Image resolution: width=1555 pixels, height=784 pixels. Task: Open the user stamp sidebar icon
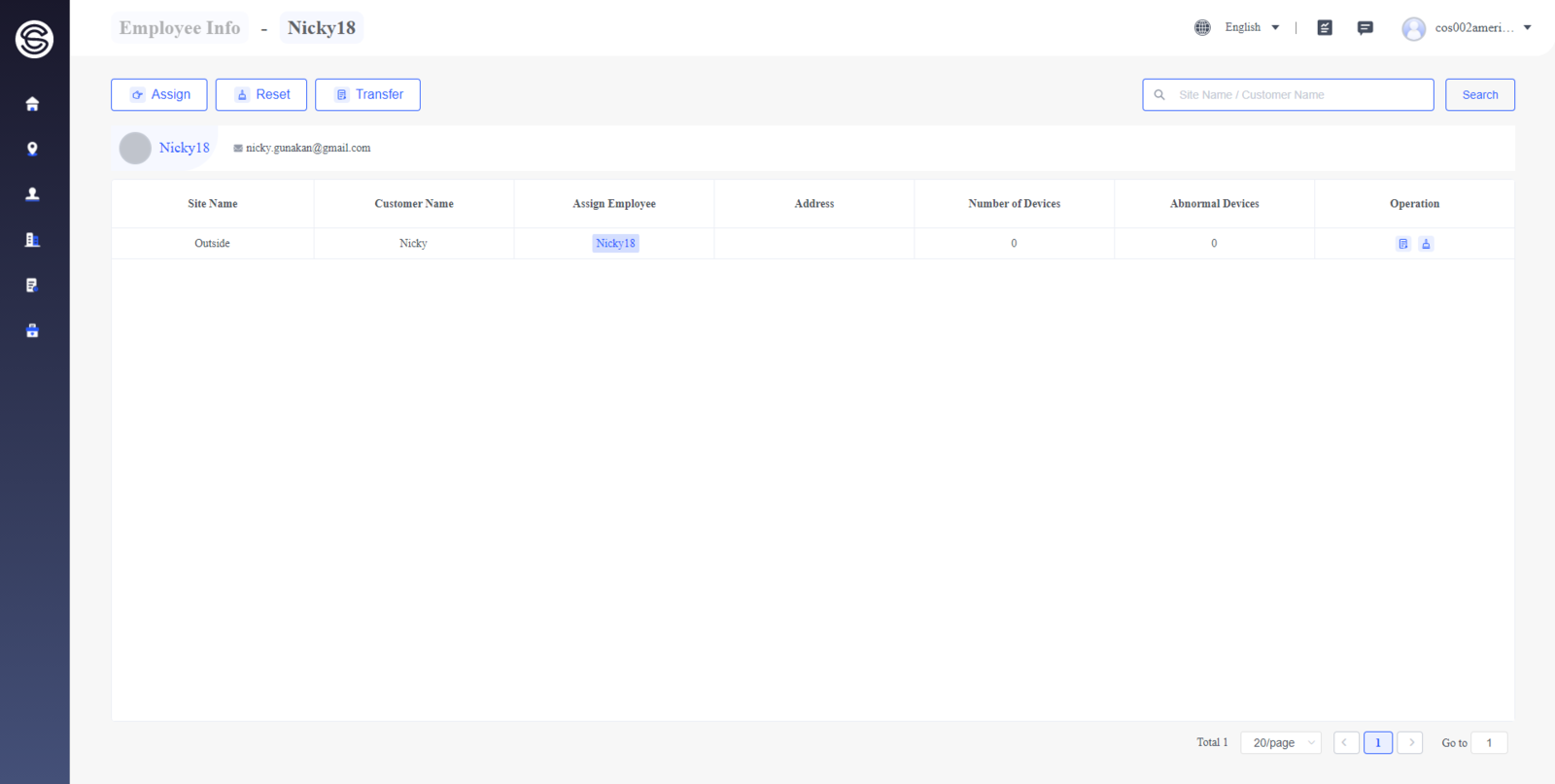(32, 194)
